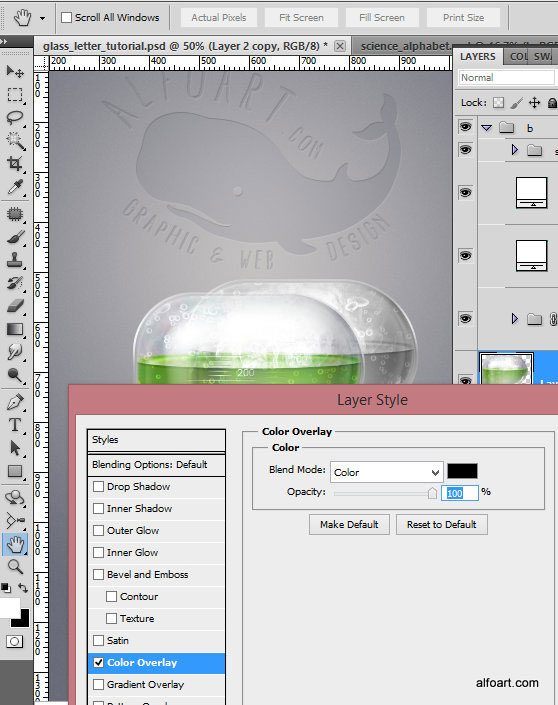This screenshot has width=558, height=705.
Task: Click the lock all padlock icon
Action: [x=552, y=103]
